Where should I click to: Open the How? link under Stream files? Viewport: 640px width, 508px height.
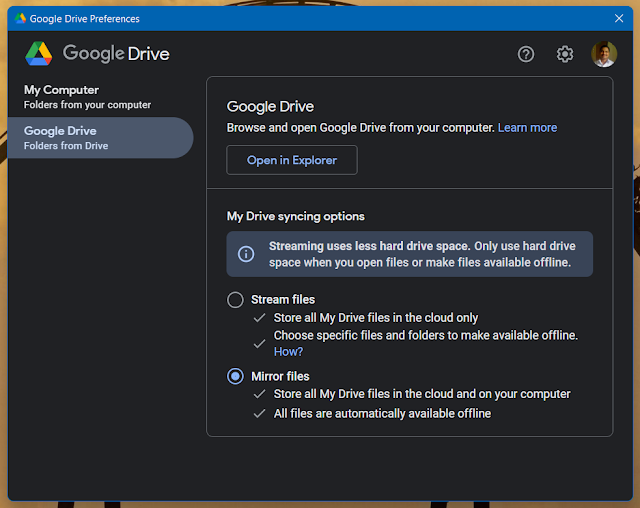[x=288, y=352]
